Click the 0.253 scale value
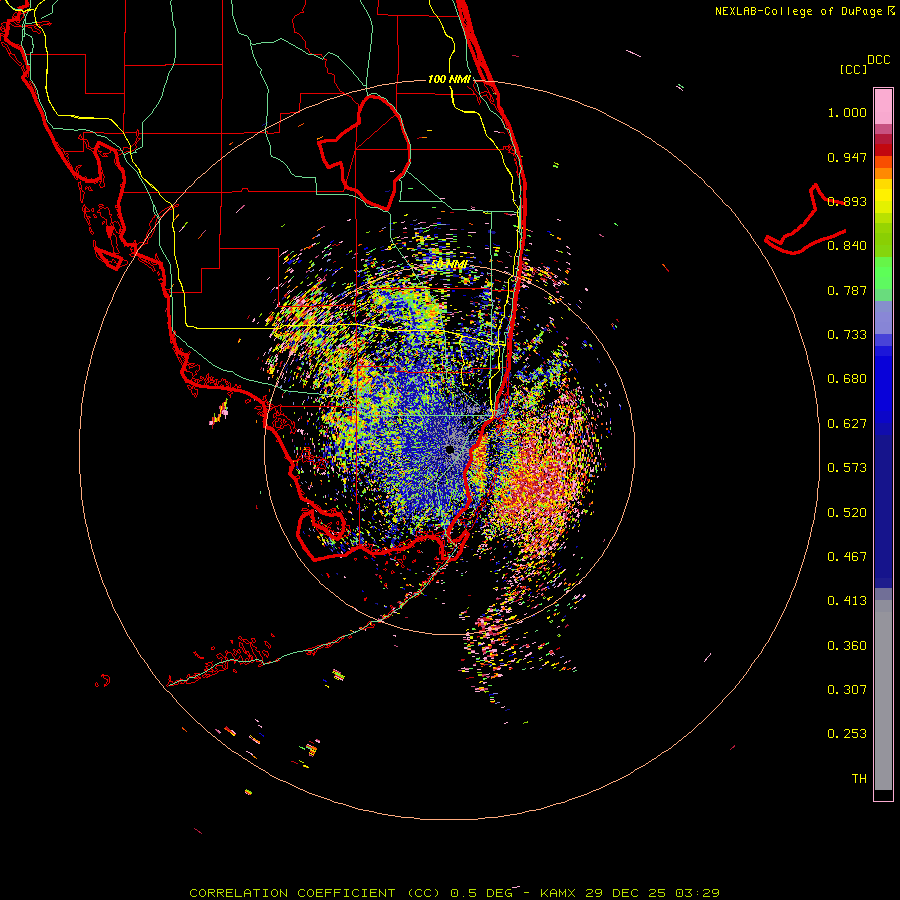 pos(847,734)
